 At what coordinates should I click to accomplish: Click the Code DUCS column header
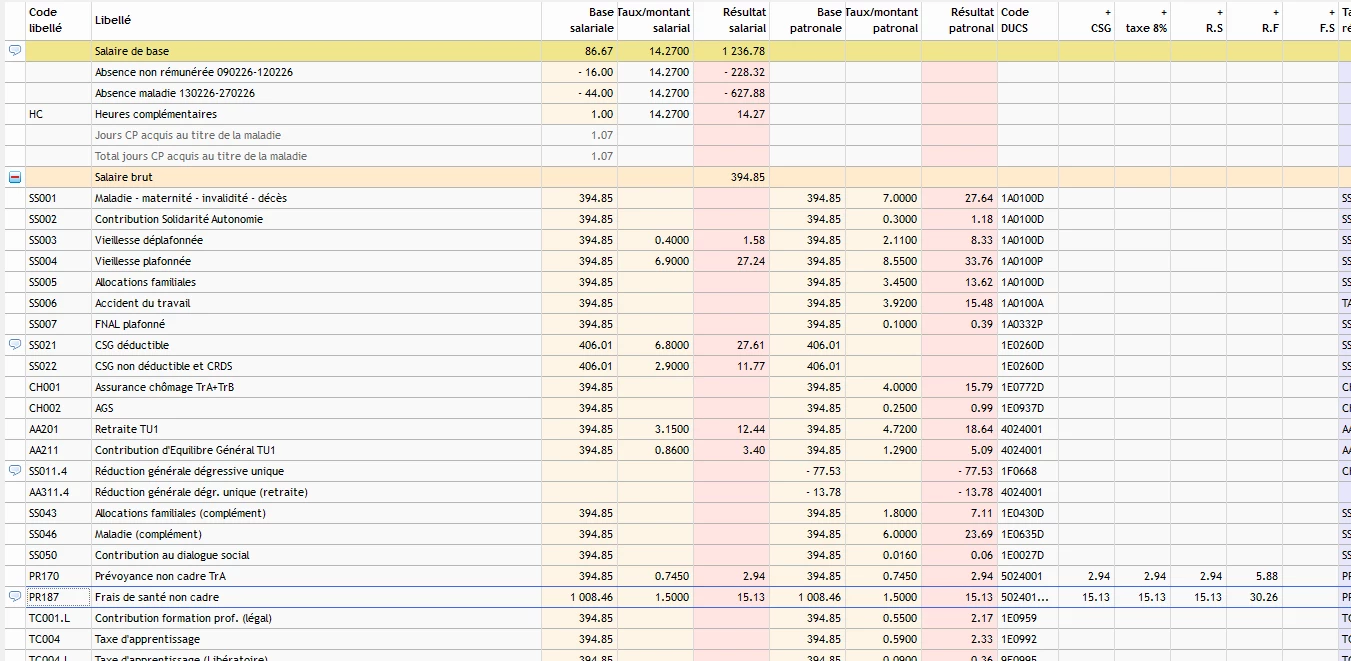click(x=1015, y=20)
